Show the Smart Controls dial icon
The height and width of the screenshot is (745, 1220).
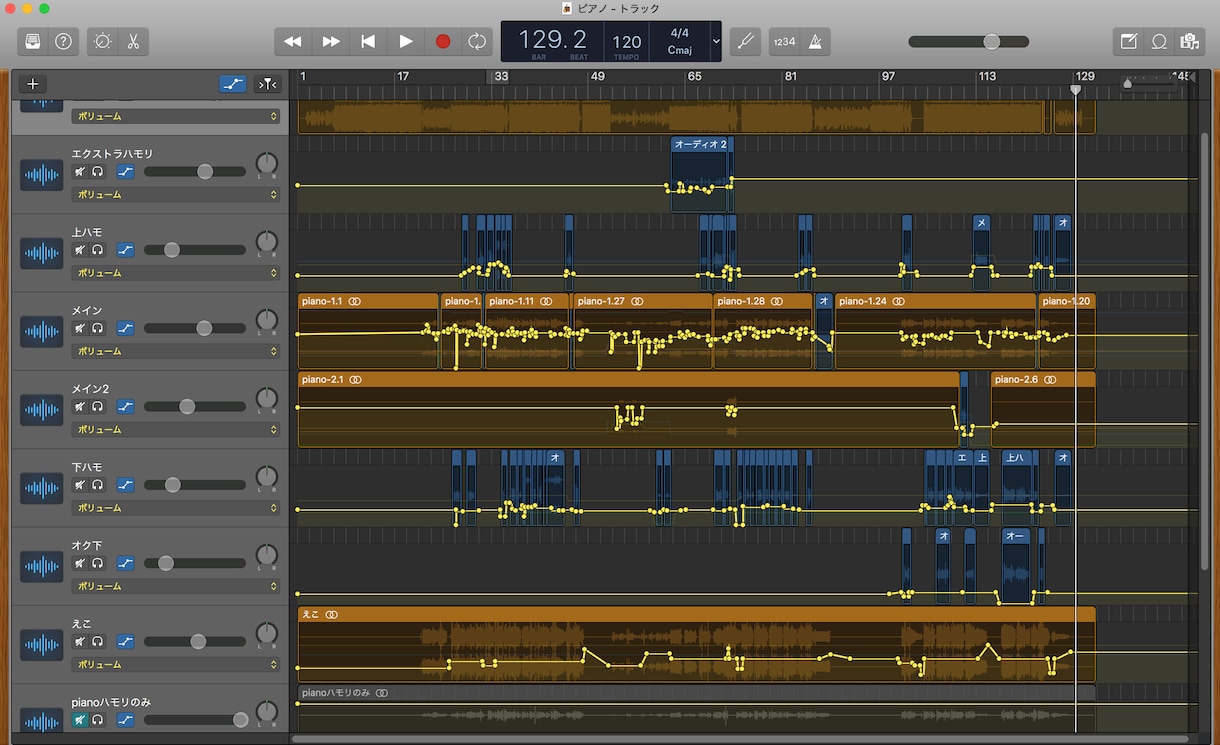pos(102,41)
